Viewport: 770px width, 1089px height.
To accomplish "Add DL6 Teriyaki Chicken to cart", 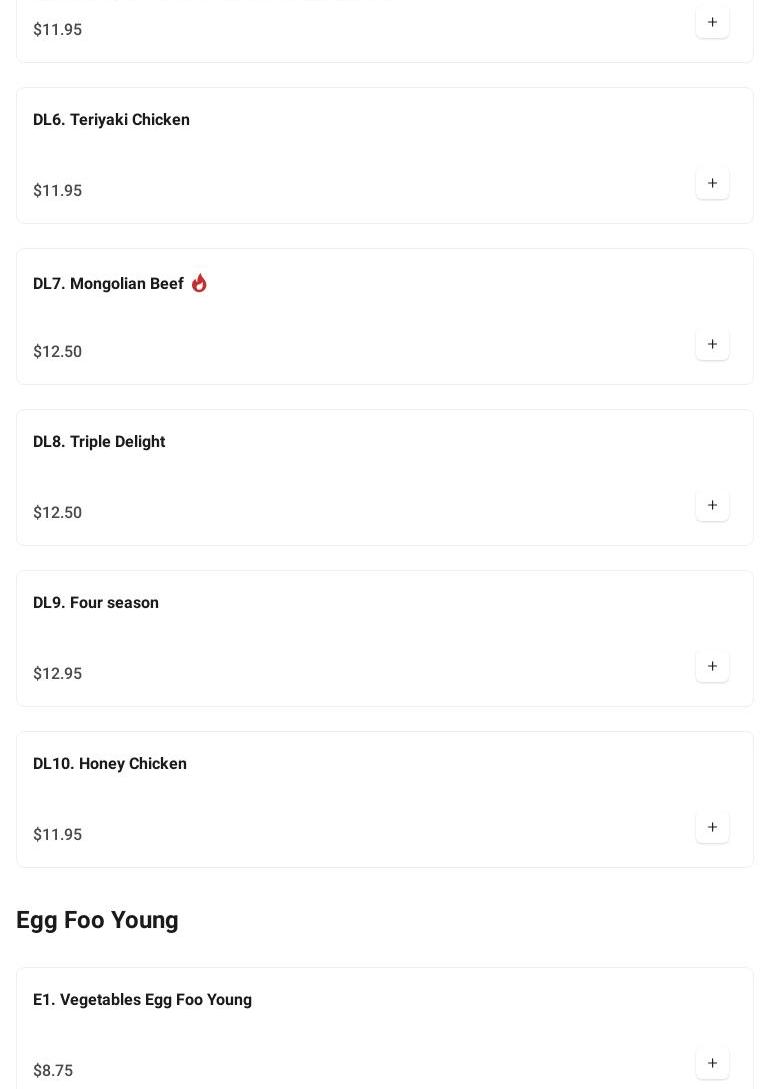I will (x=712, y=184).
